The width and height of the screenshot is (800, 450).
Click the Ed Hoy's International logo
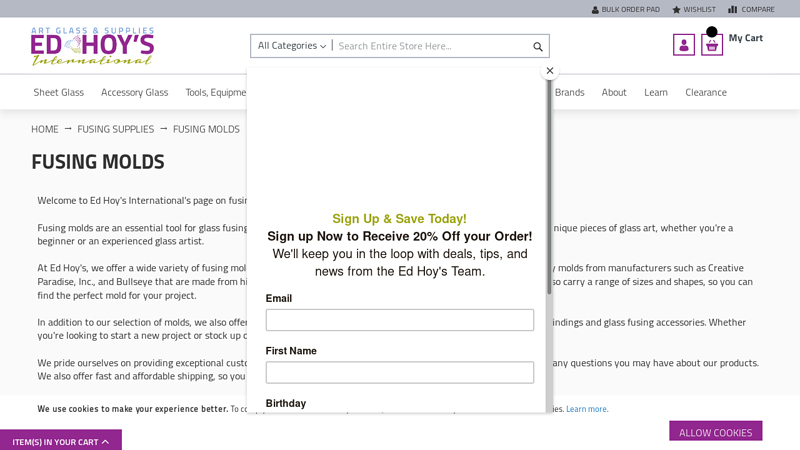(92, 46)
